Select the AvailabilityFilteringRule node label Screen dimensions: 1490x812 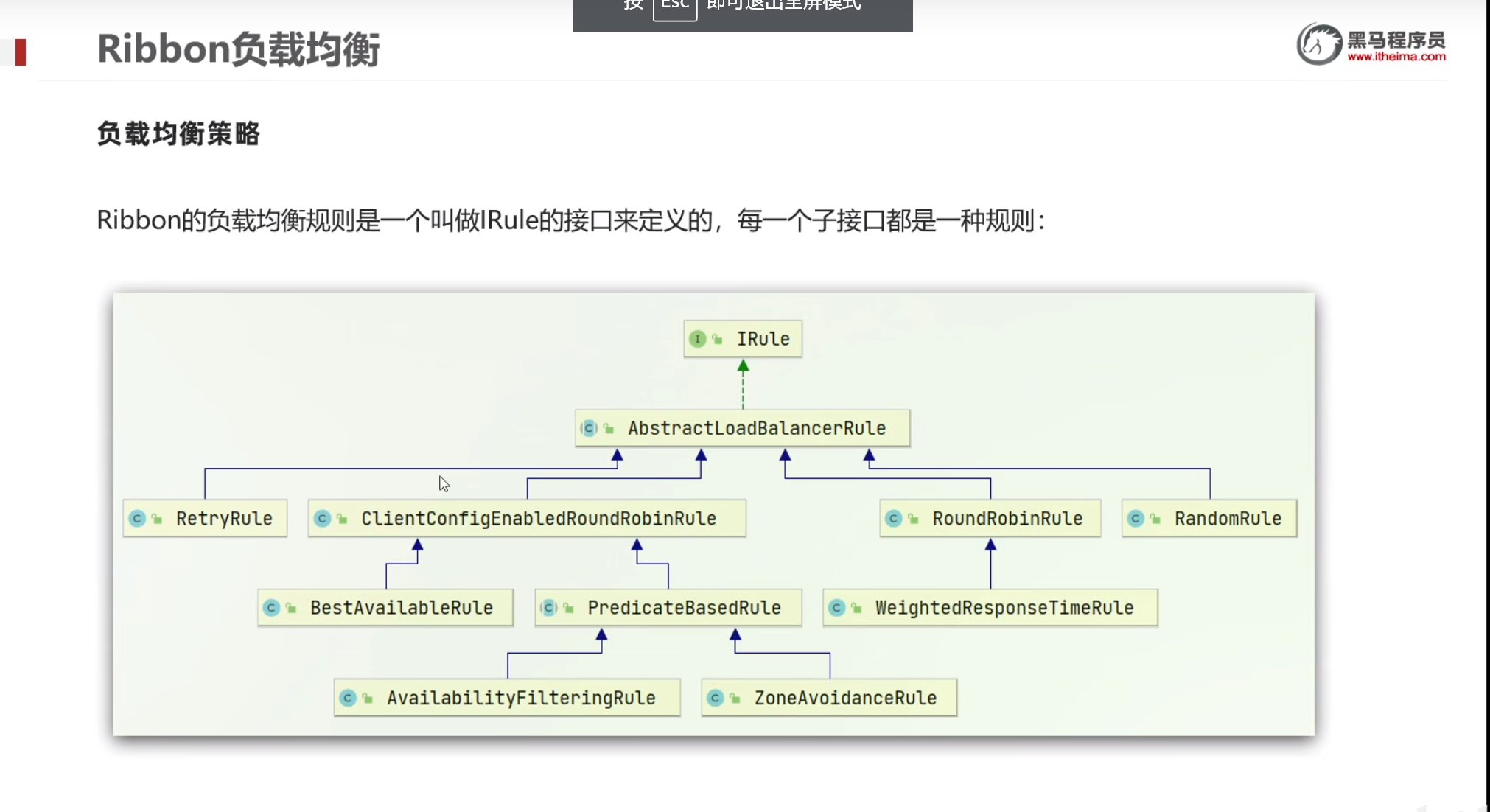tap(521, 698)
